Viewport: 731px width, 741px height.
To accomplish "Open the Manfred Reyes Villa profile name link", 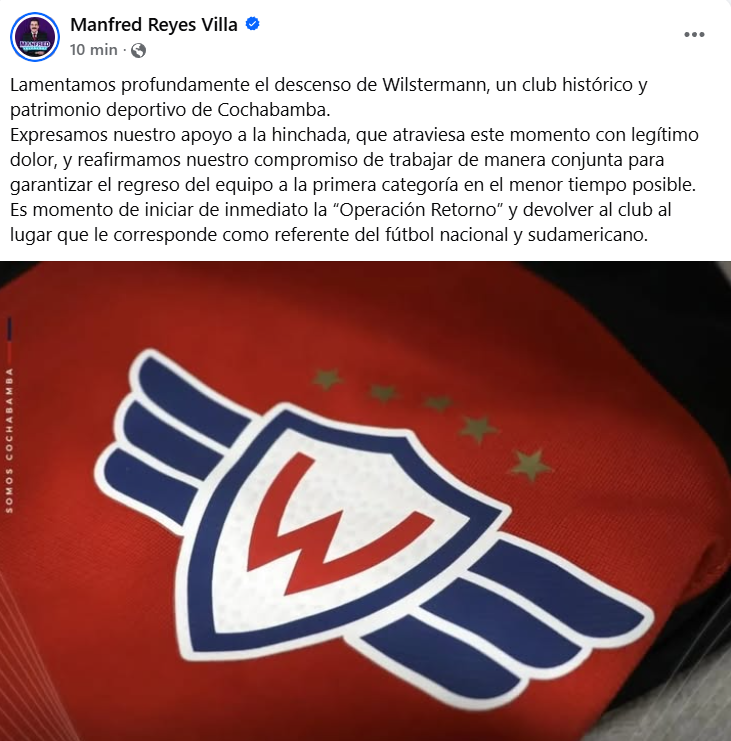I will (x=154, y=25).
